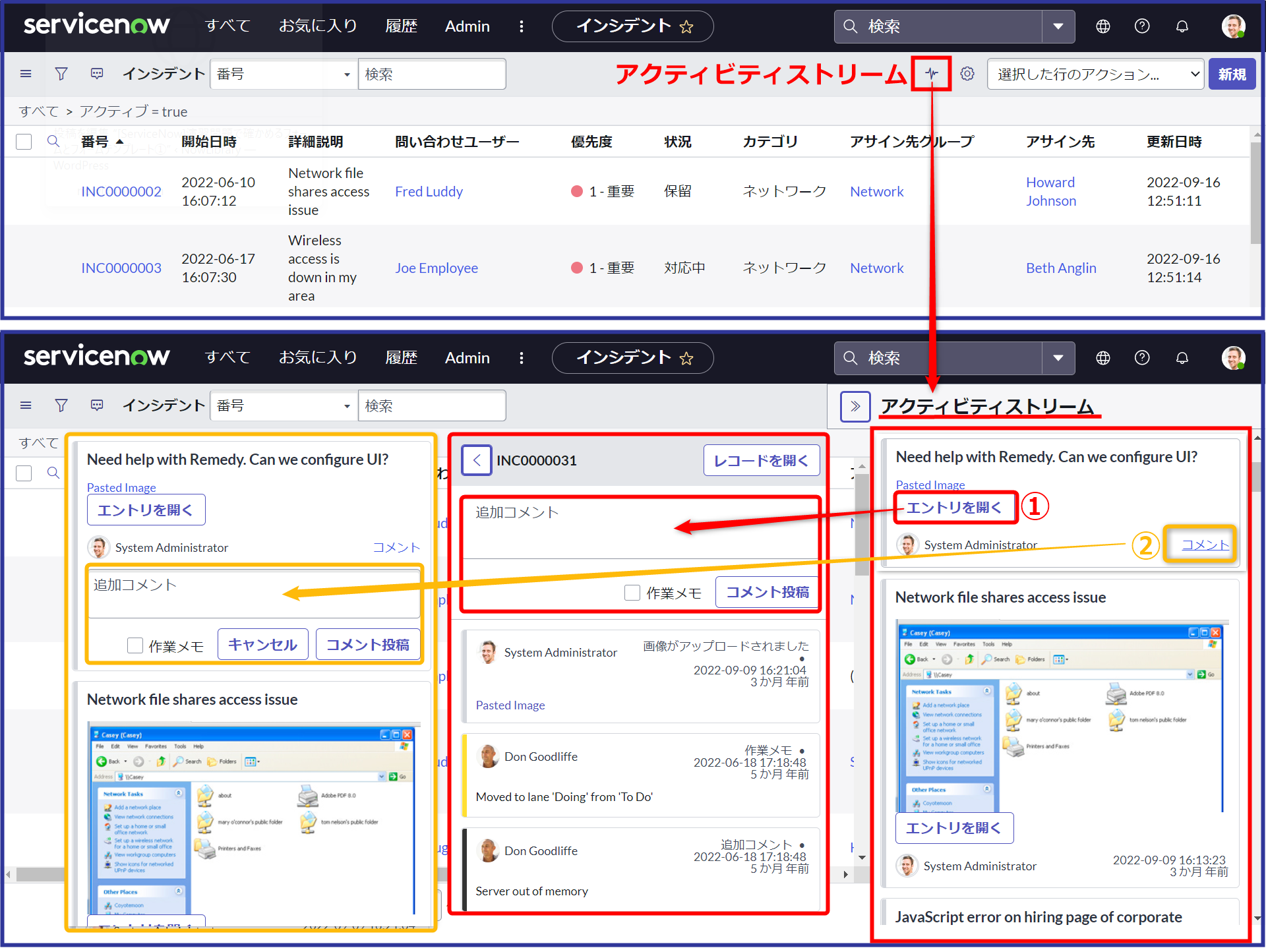Screen dimensions: 1266x952
Task: Click the speech bubble icon beside the filter
Action: coord(97,74)
